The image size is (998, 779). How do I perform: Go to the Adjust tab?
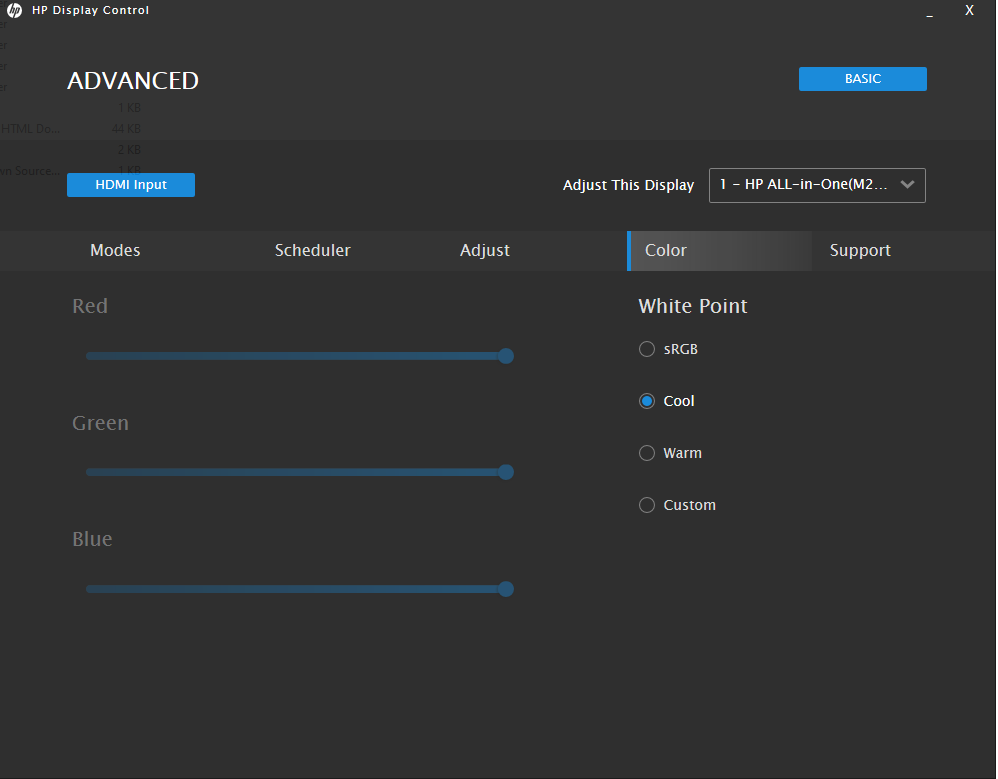pyautogui.click(x=485, y=251)
